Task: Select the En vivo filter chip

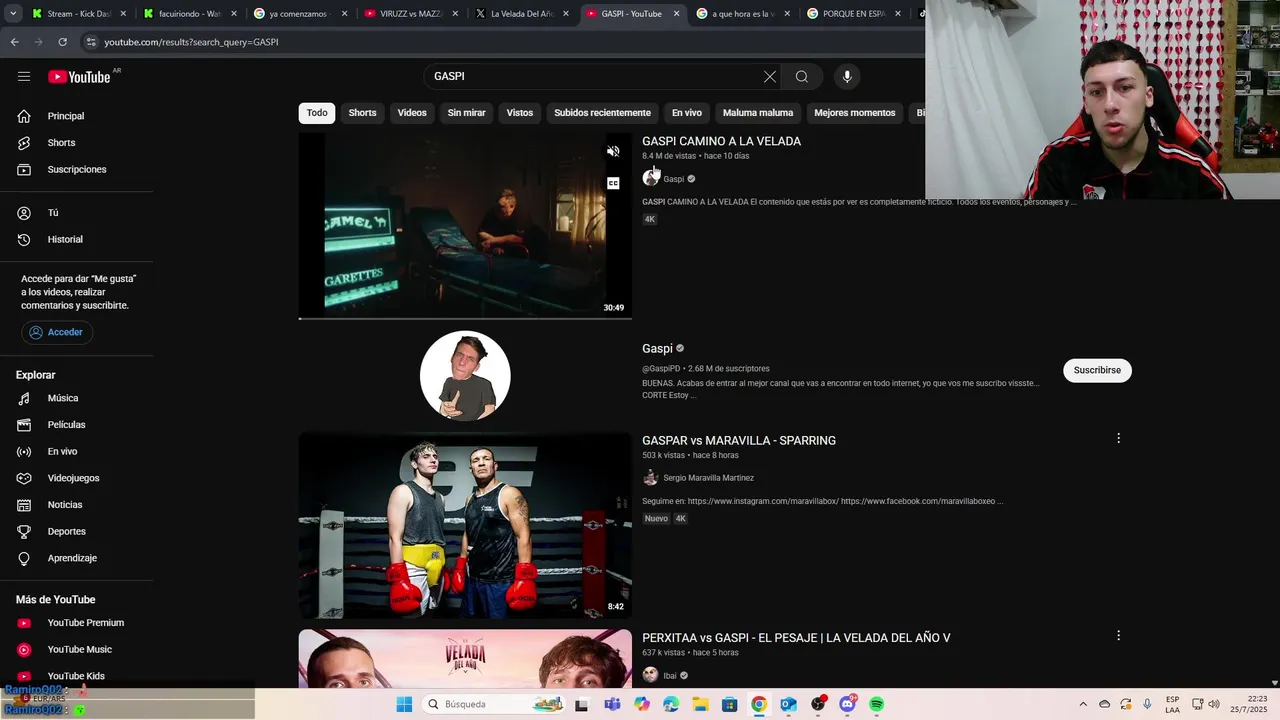Action: coord(686,113)
